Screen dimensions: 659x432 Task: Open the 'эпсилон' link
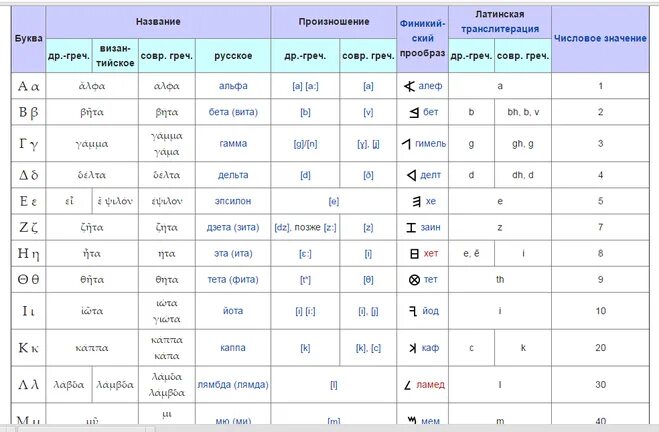(233, 201)
